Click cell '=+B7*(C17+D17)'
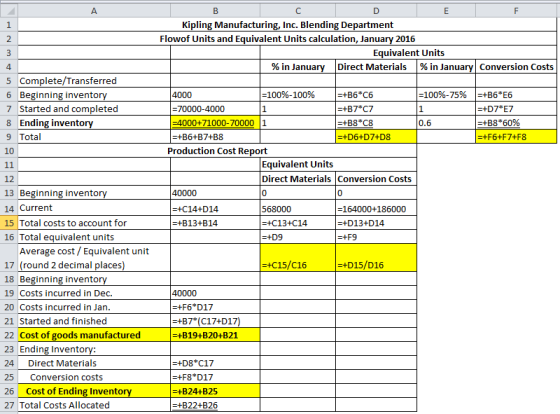 click(x=215, y=321)
